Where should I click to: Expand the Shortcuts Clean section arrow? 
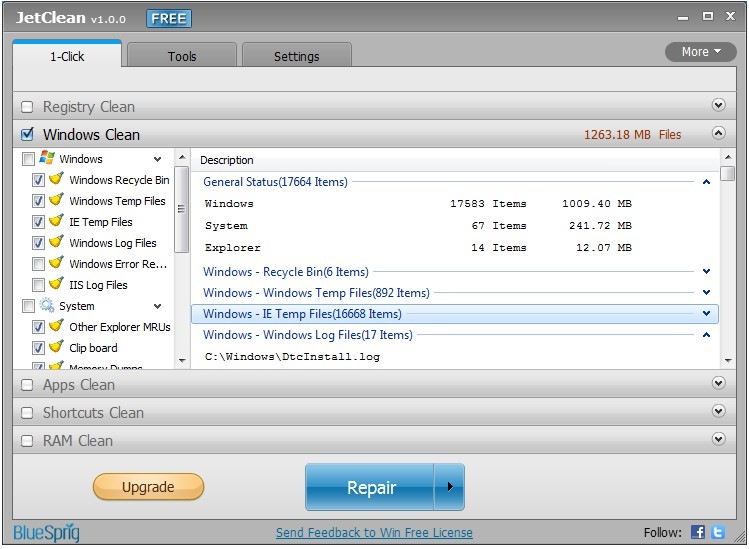click(718, 411)
